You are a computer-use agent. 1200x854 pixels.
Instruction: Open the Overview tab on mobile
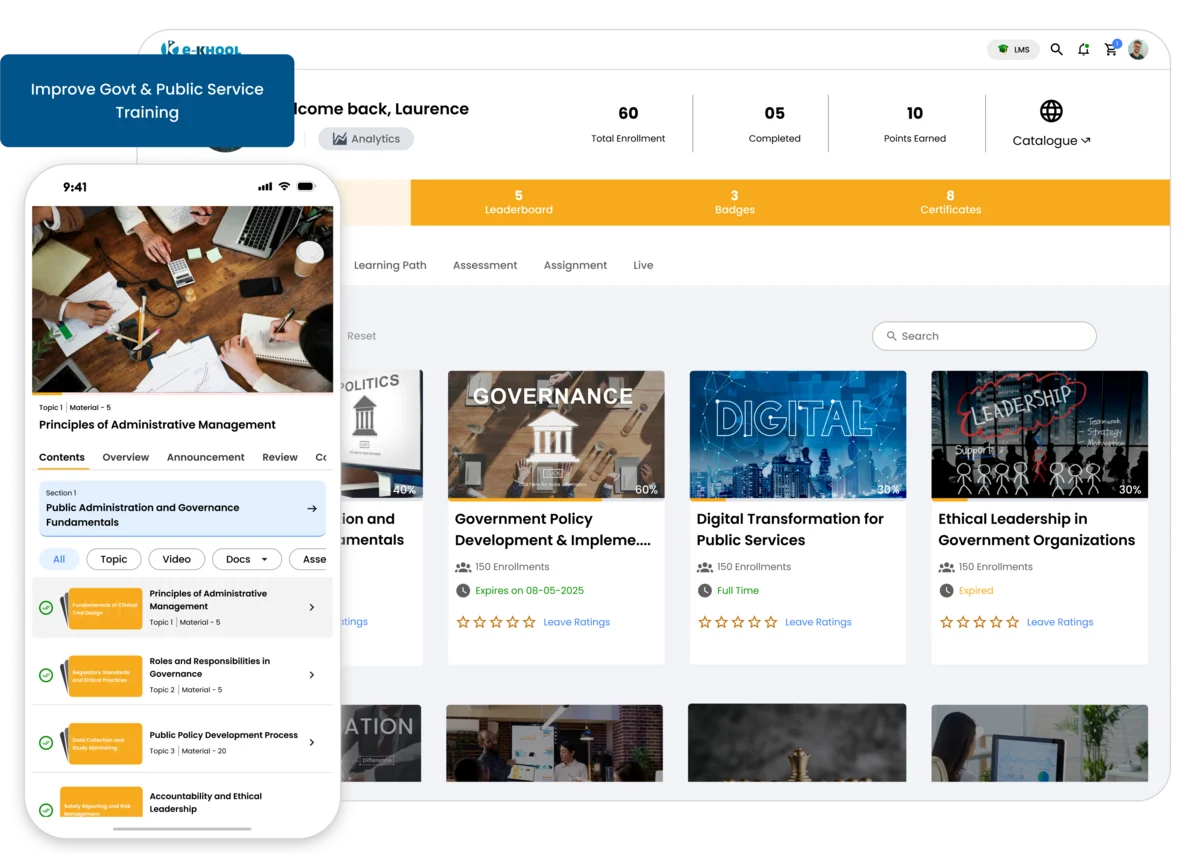[x=125, y=457]
